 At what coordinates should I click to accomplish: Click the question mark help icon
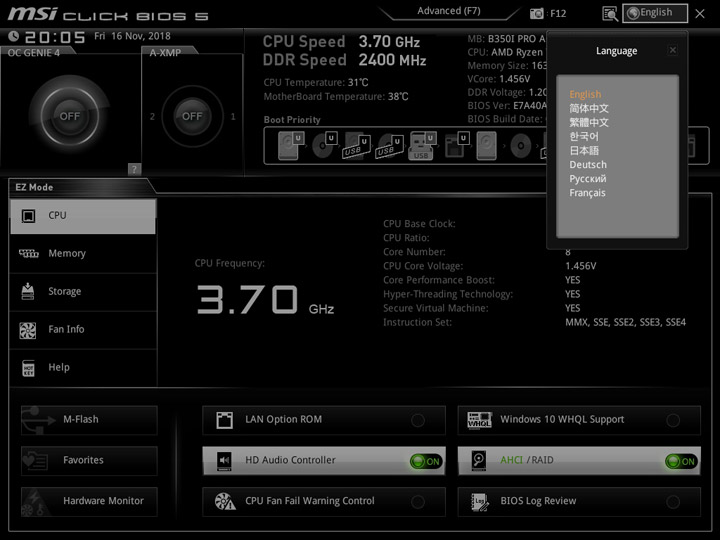point(134,169)
